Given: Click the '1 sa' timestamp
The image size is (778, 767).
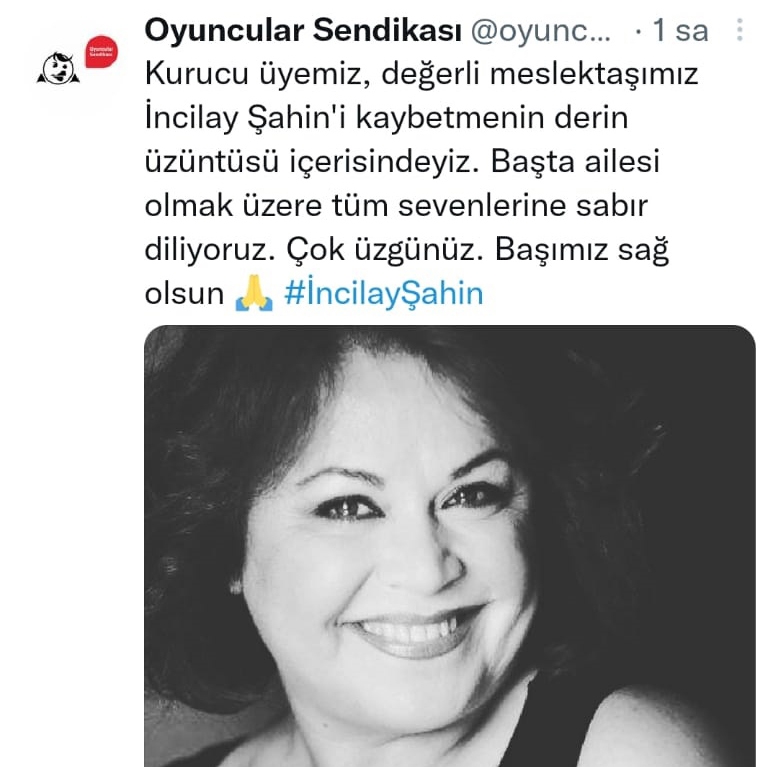Looking at the screenshot, I should pos(680,30).
